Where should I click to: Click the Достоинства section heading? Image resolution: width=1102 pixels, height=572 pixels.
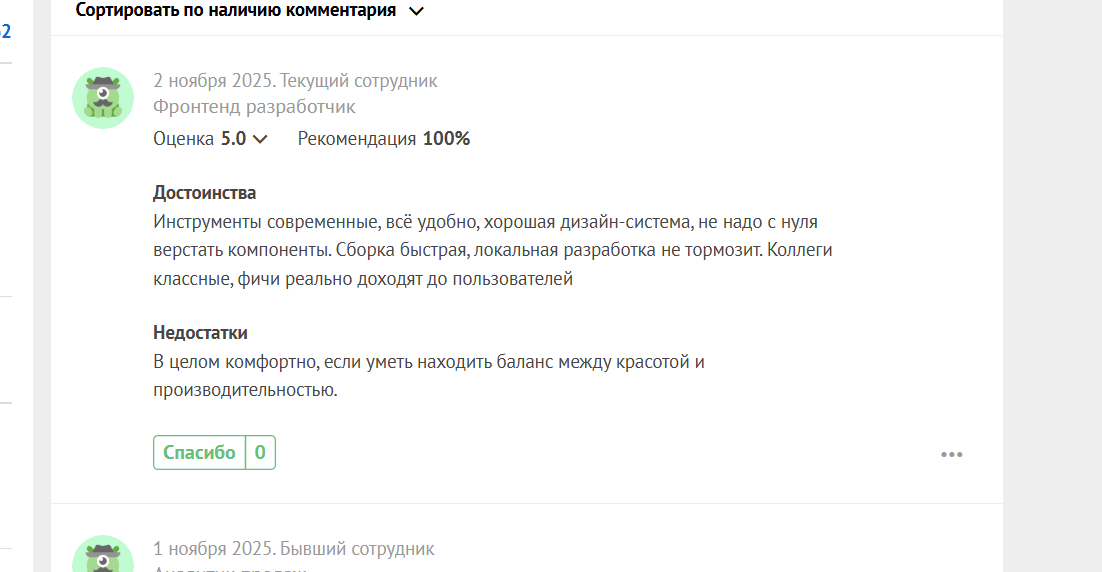(x=204, y=193)
